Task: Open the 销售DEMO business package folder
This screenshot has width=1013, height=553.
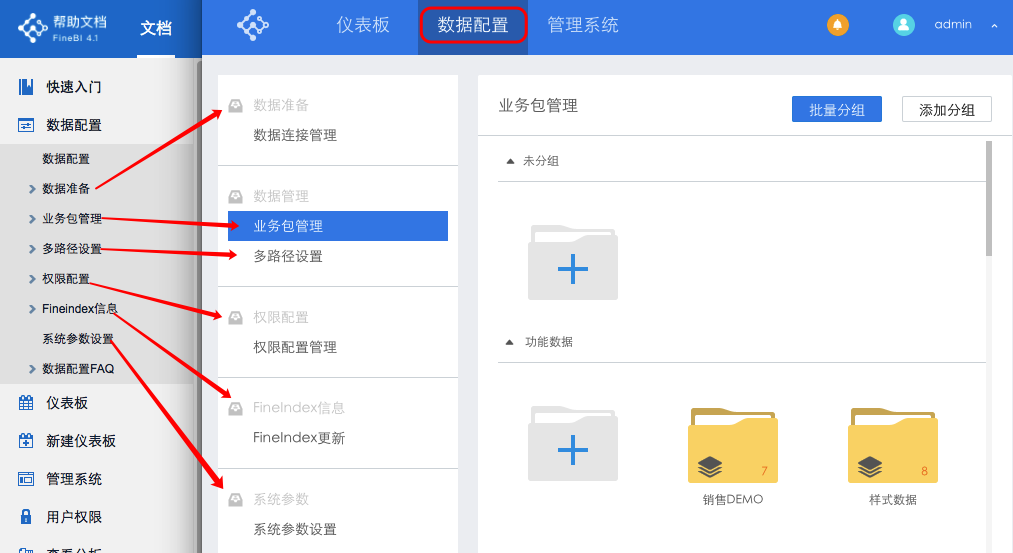Action: point(733,445)
